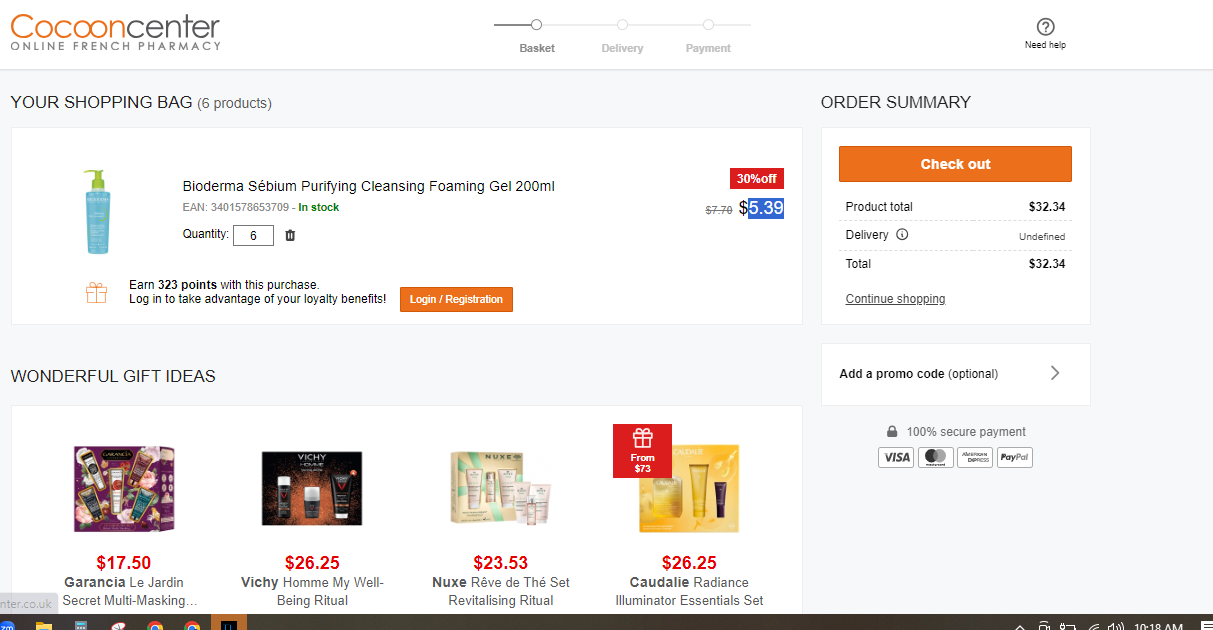This screenshot has width=1213, height=630.
Task: Click Login / Registration button
Action: coord(456,299)
